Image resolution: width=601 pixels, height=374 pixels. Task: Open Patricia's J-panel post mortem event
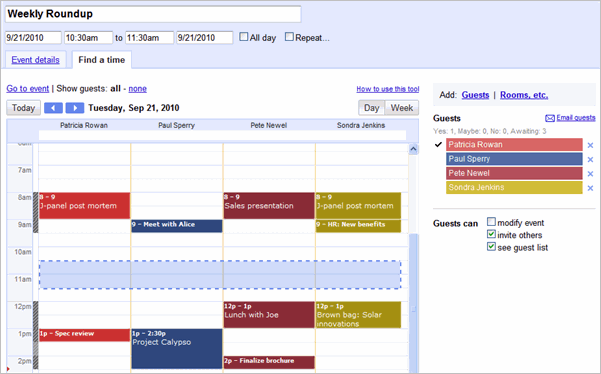tap(84, 206)
